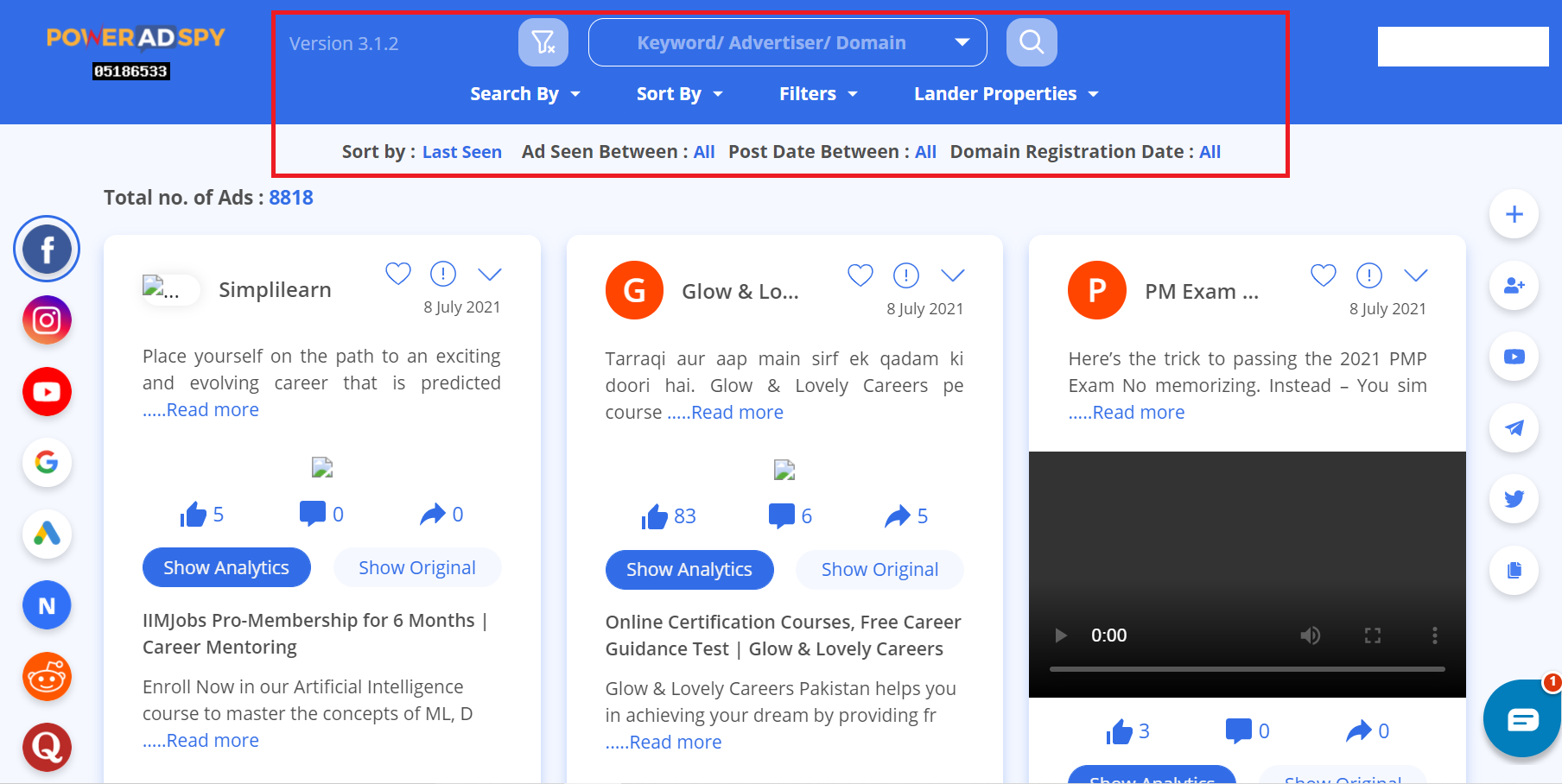The width and height of the screenshot is (1562, 784).
Task: Expand the Simplilearn ad chevron
Action: click(x=490, y=274)
